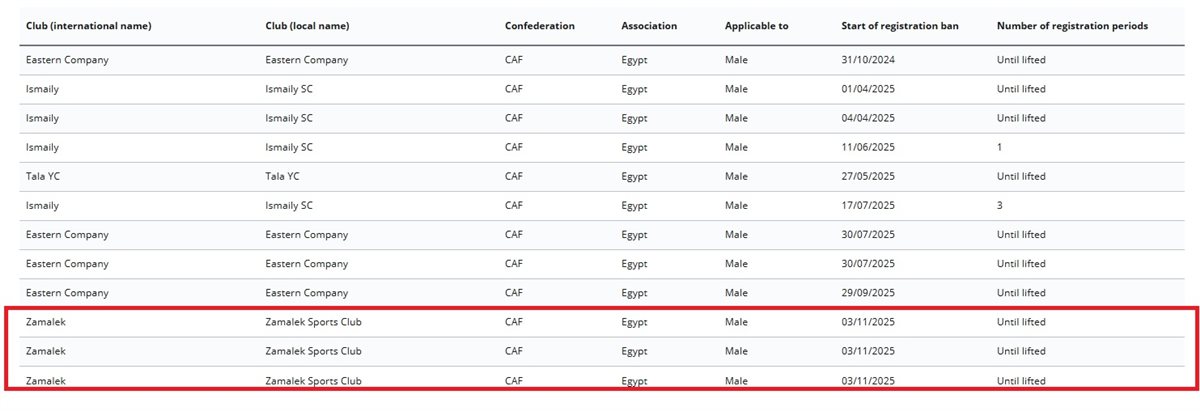
Task: Select the 11/06/2025 date cell
Action: click(868, 147)
